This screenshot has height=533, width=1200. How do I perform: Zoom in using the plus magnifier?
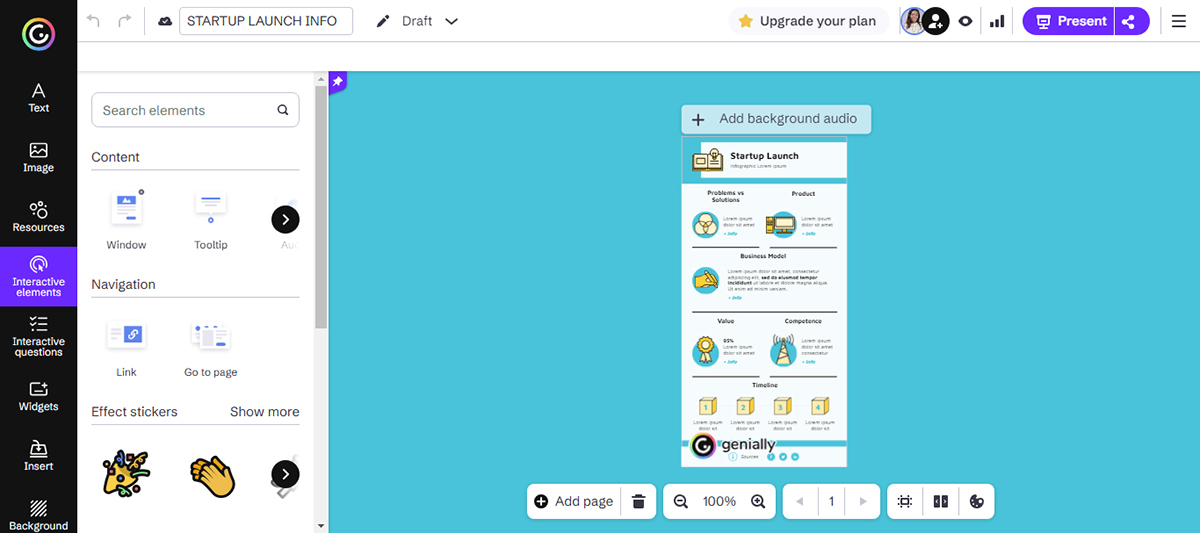click(x=758, y=501)
